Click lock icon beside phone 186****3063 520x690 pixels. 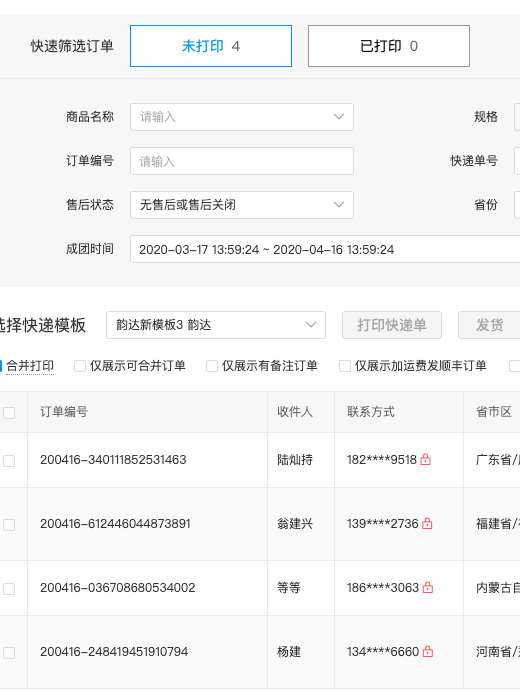428,587
